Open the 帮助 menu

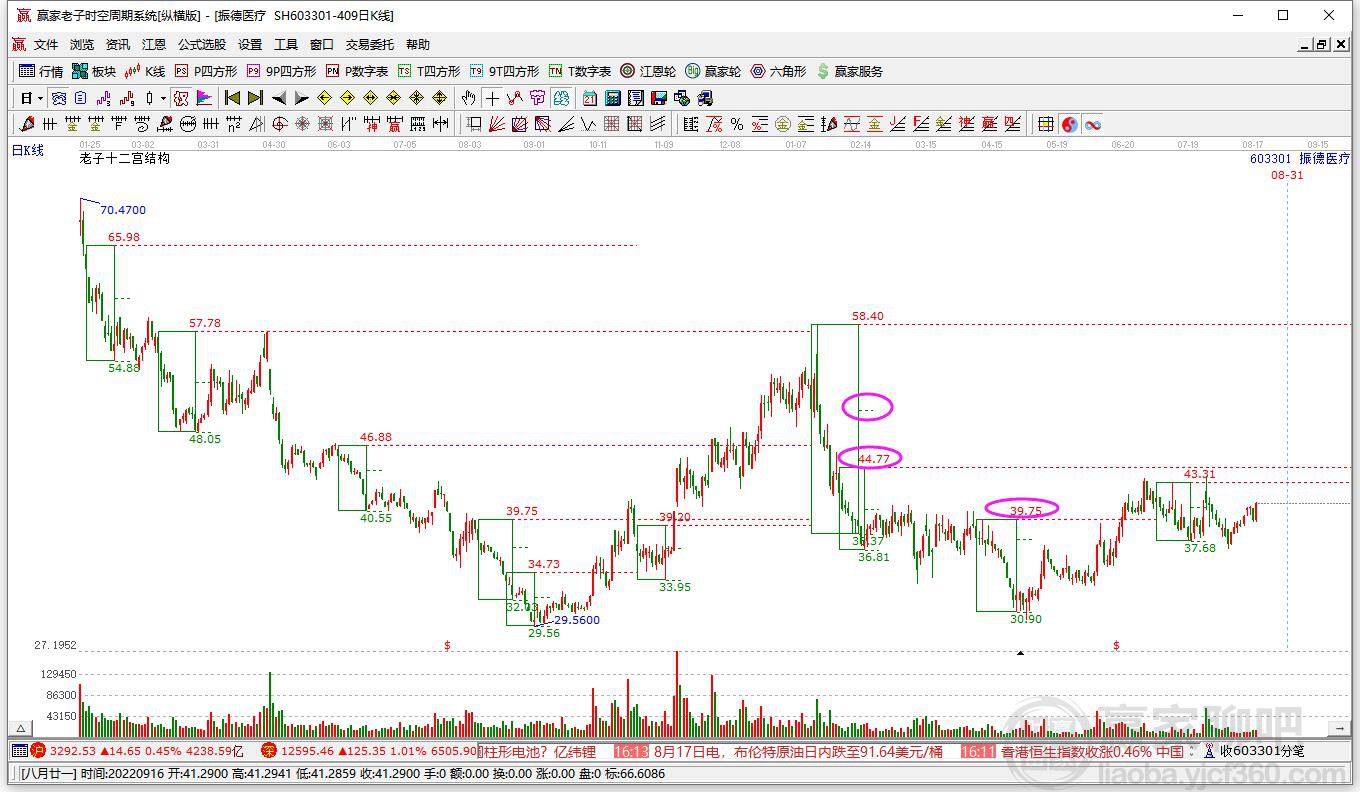click(418, 45)
